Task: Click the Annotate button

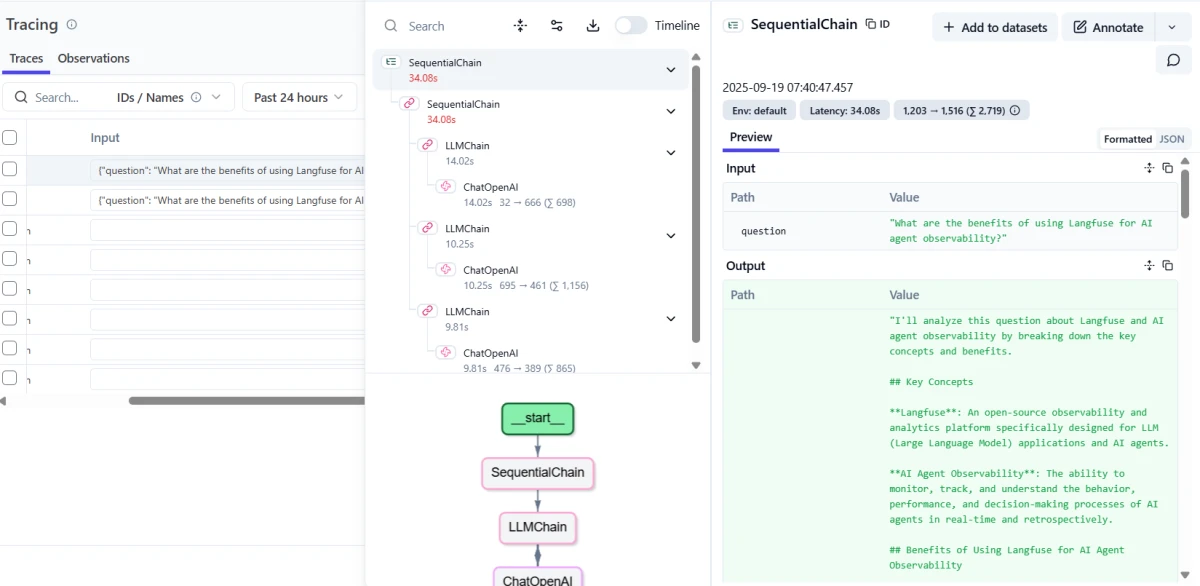Action: [1108, 27]
